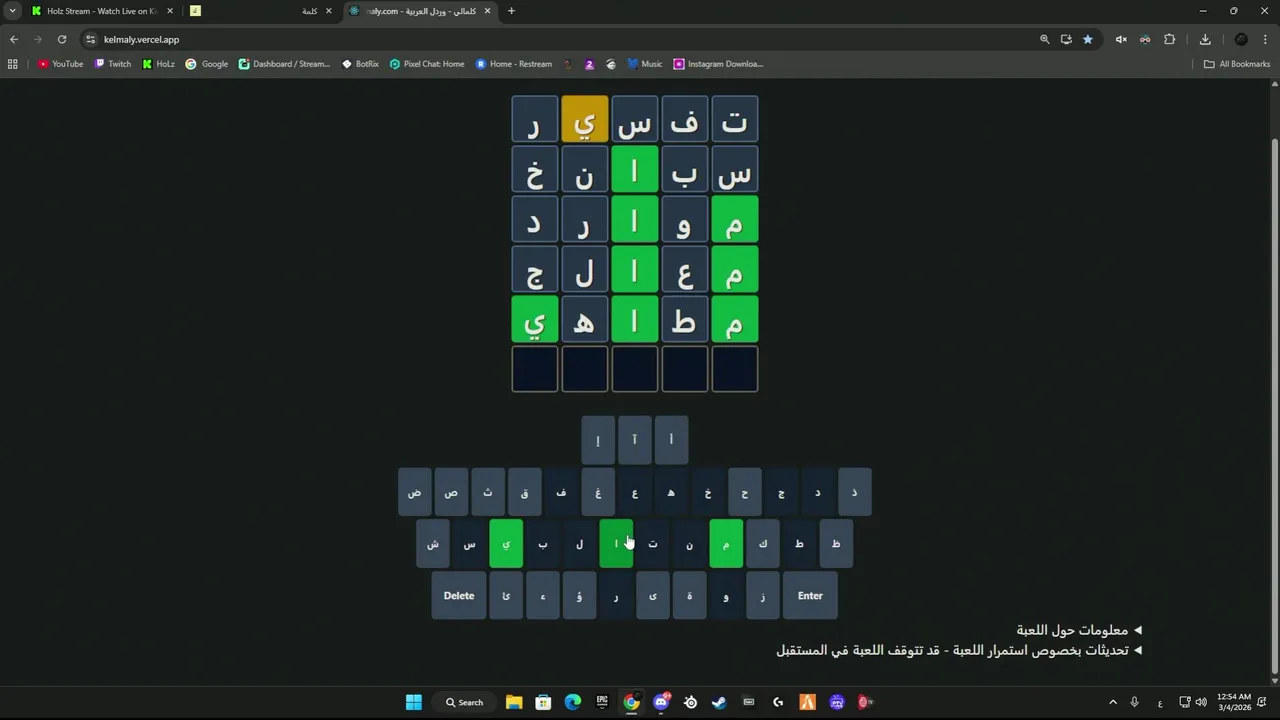Tap the green م key

click(x=726, y=544)
